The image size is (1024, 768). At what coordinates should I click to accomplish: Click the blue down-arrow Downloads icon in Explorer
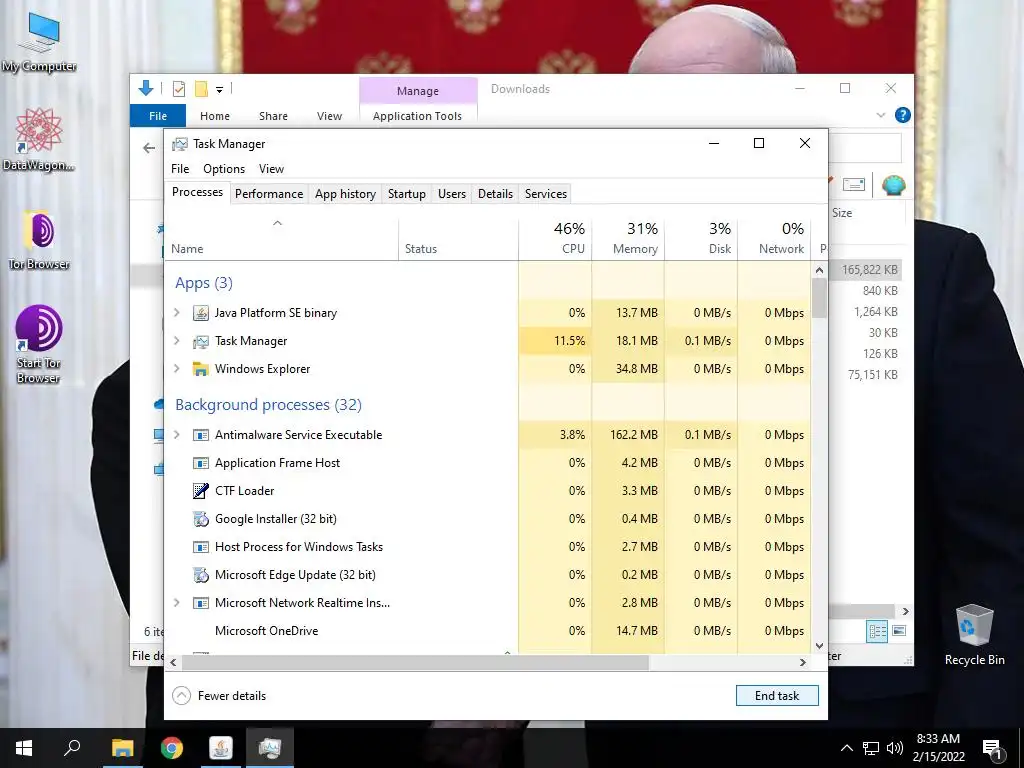click(x=146, y=88)
